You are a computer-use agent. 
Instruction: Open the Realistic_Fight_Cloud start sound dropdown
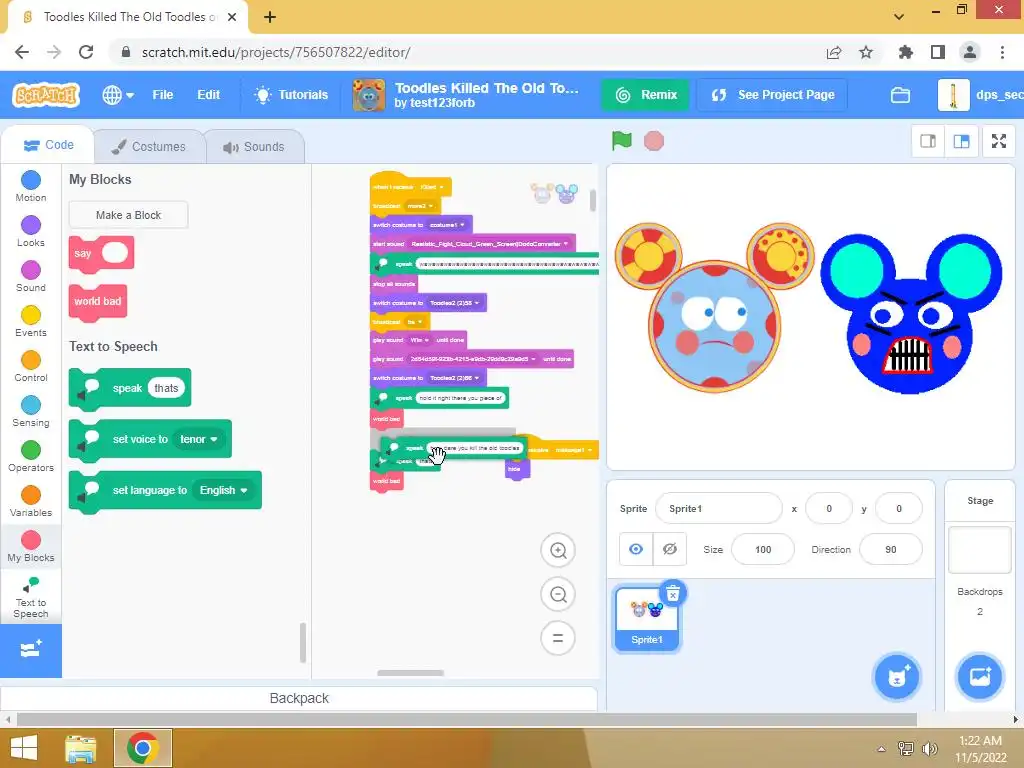point(489,244)
